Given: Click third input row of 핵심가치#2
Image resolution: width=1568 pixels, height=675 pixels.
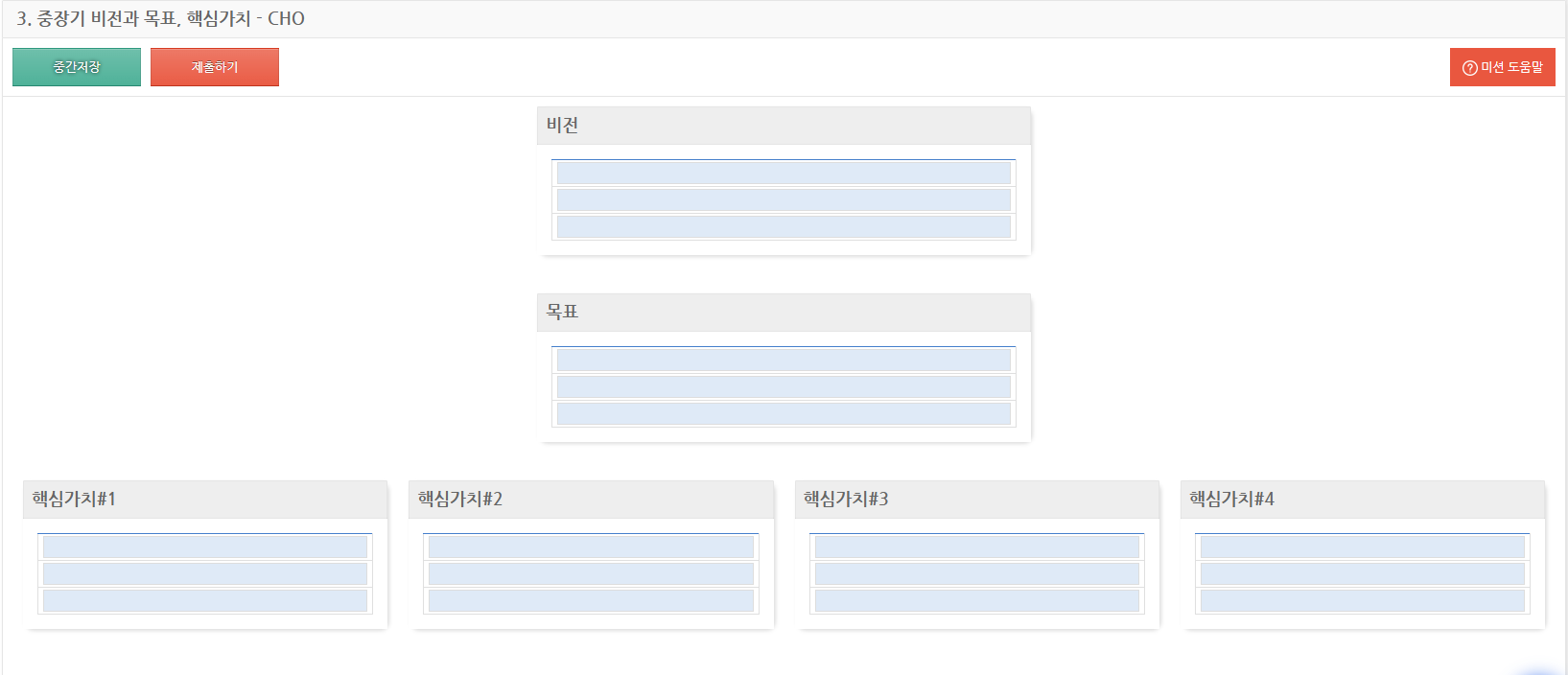Looking at the screenshot, I should click(591, 600).
